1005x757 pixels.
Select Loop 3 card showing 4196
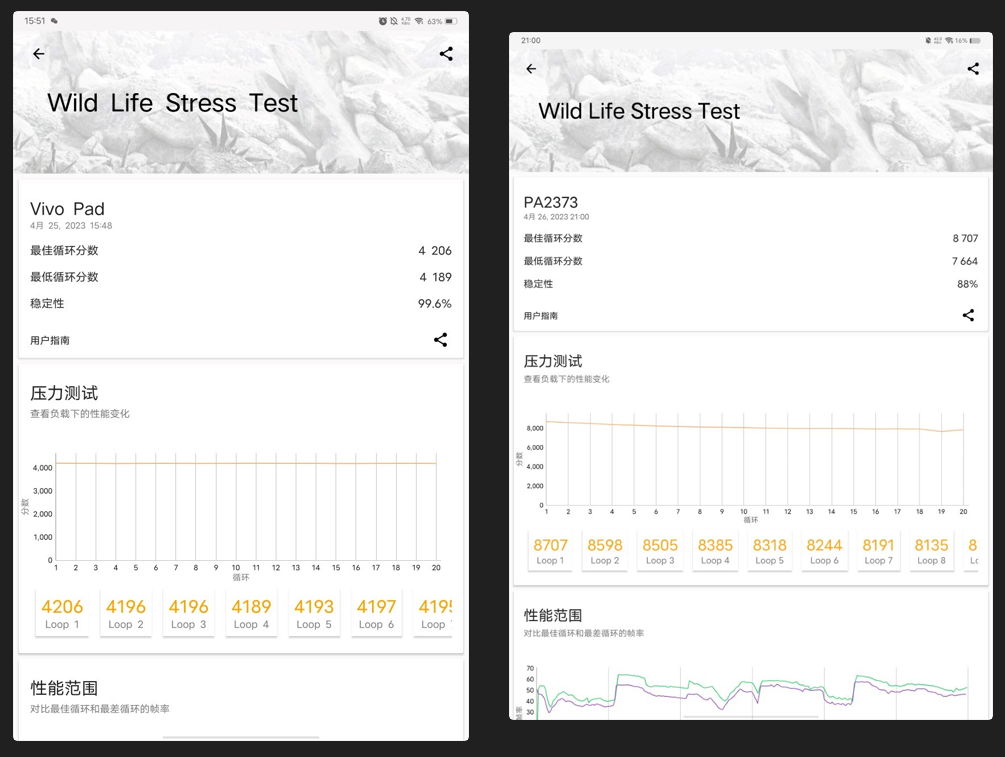[188, 613]
